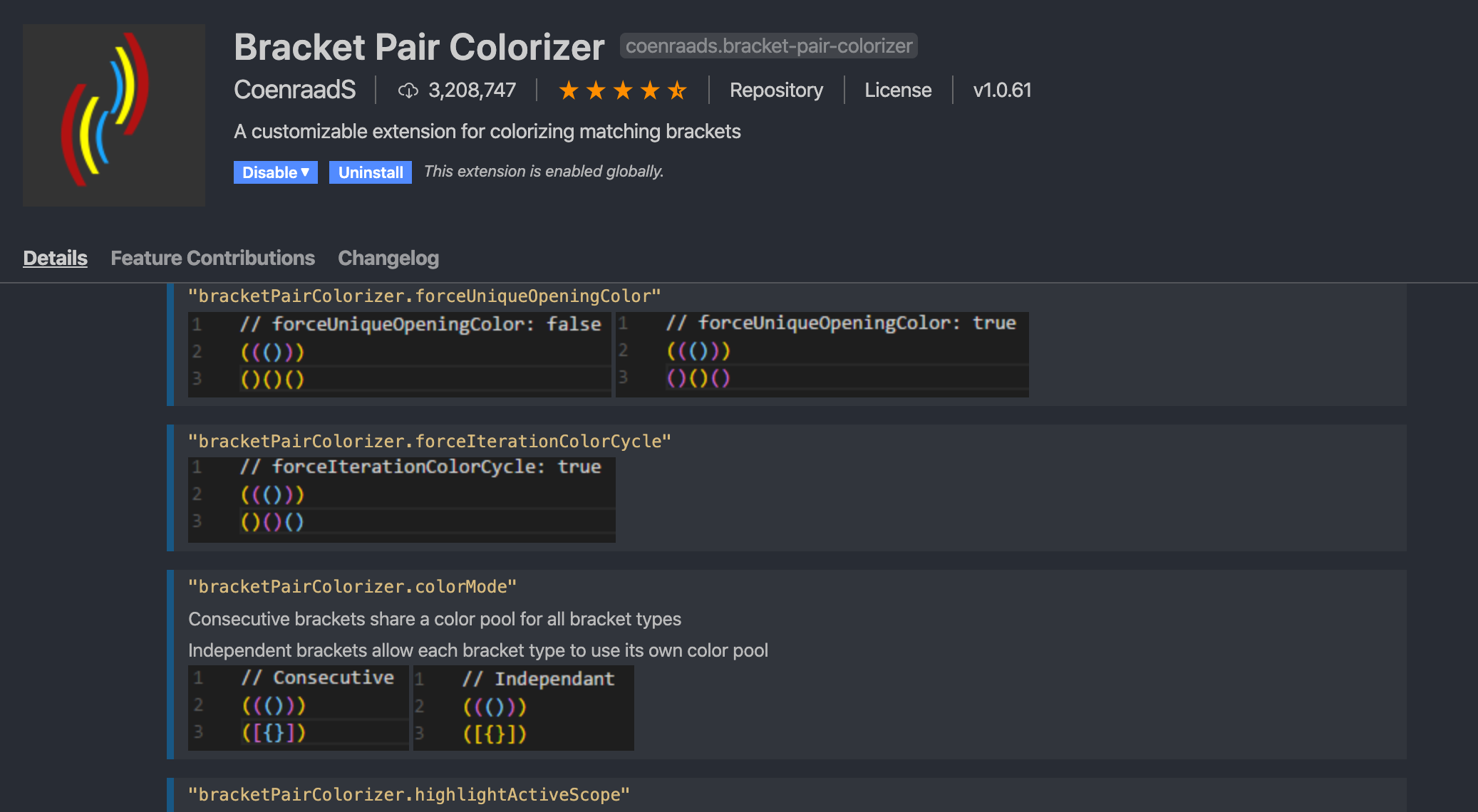Viewport: 1478px width, 812px height.
Task: Click the first rating star
Action: pyautogui.click(x=568, y=90)
